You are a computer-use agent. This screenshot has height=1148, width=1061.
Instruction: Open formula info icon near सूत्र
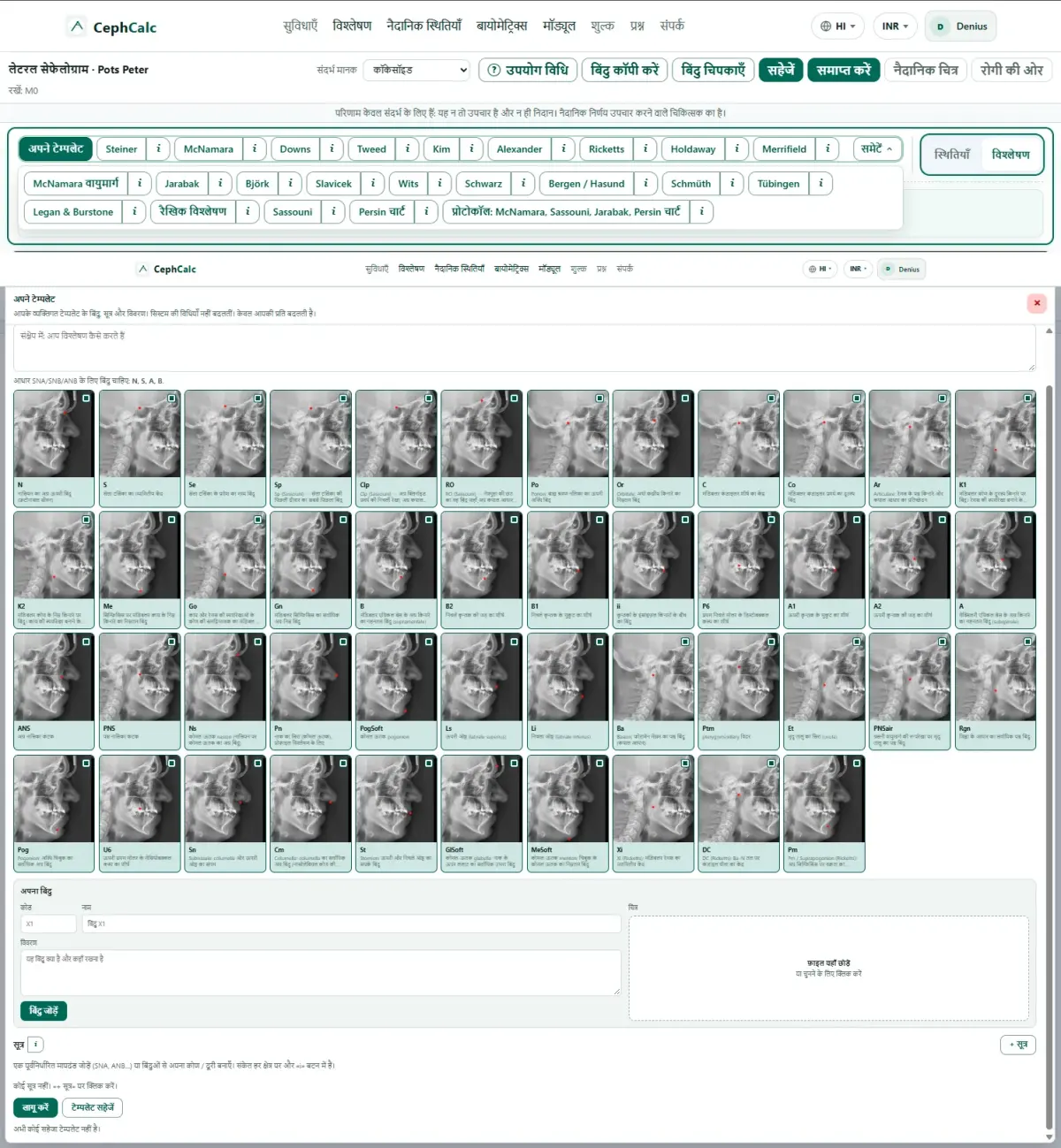pos(36,1045)
